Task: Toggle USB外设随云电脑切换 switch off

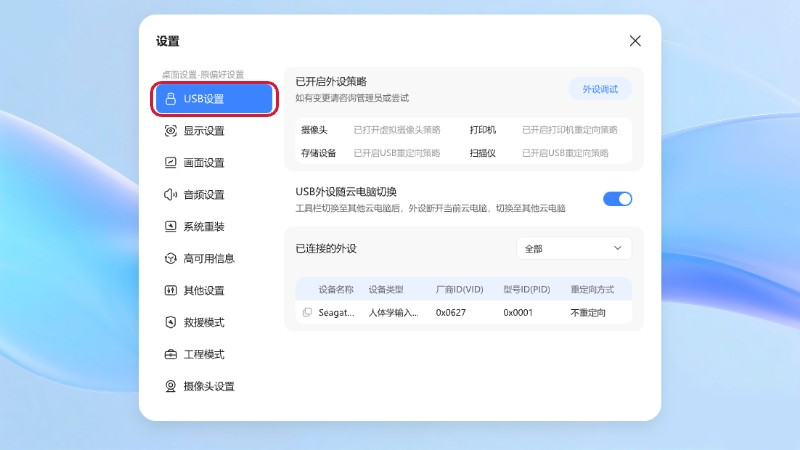Action: 617,199
